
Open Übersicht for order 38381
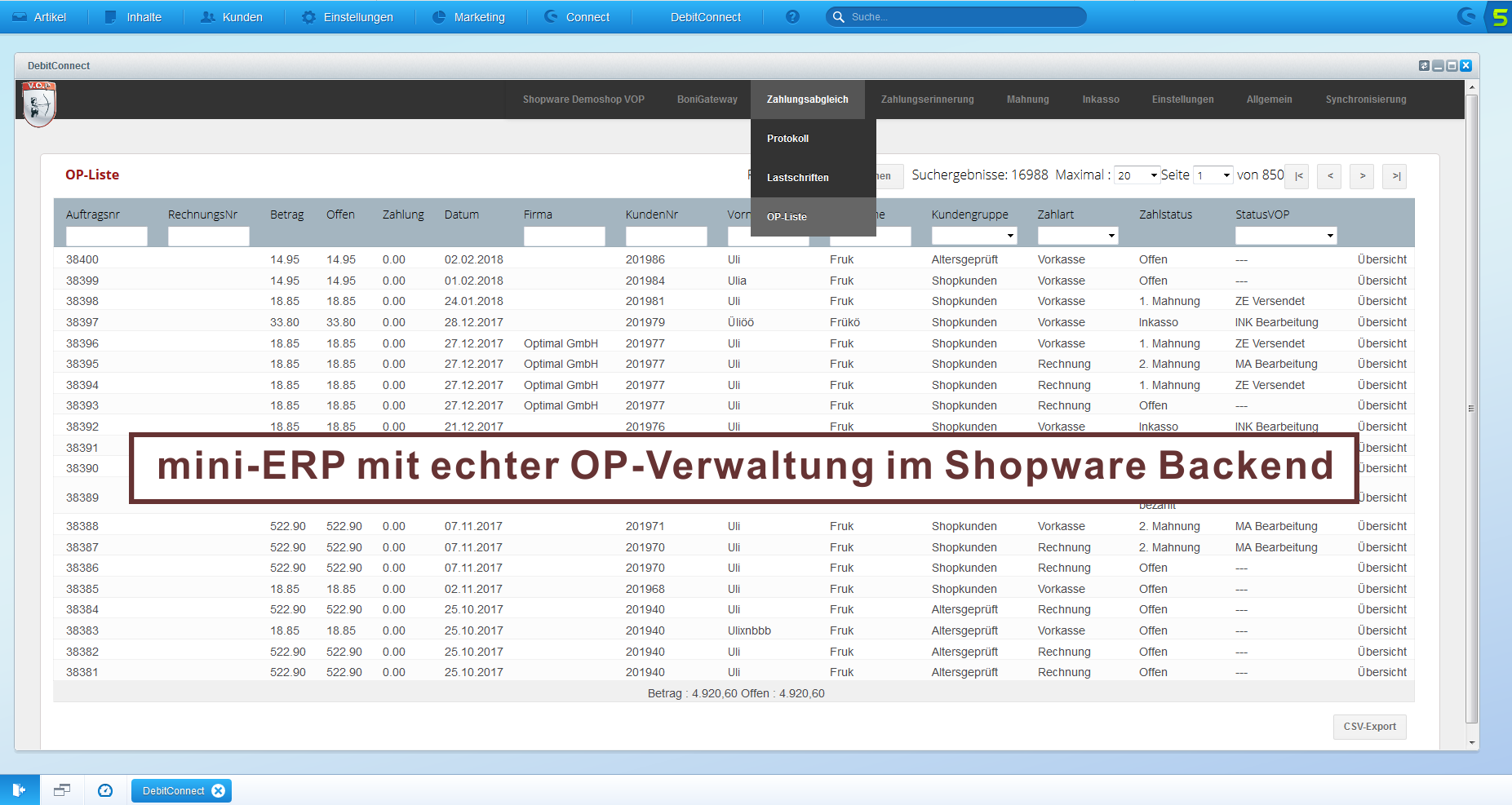[1381, 672]
